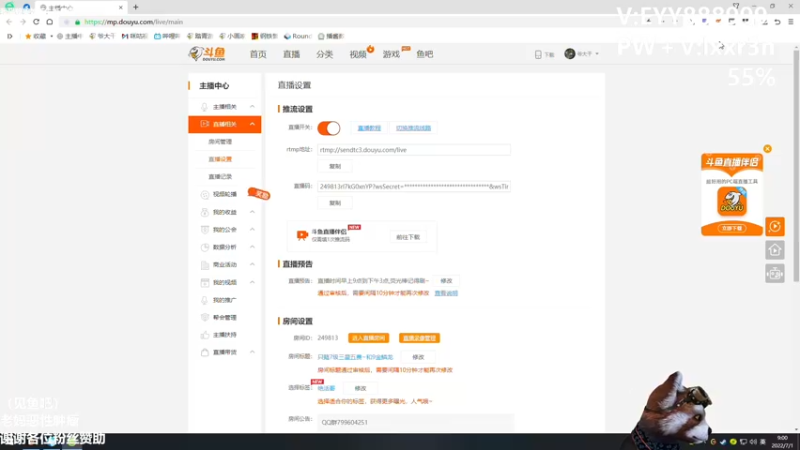Click the shopping bag icon beside 直播带货

(x=205, y=353)
